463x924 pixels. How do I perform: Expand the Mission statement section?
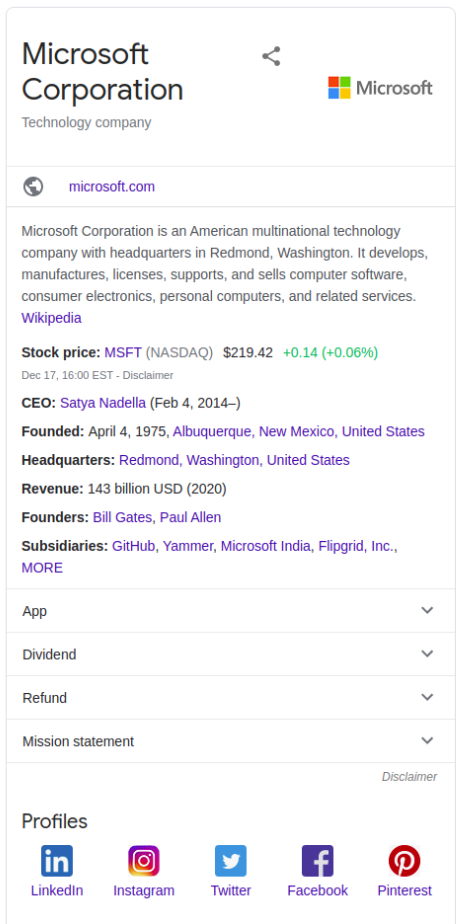[231, 741]
